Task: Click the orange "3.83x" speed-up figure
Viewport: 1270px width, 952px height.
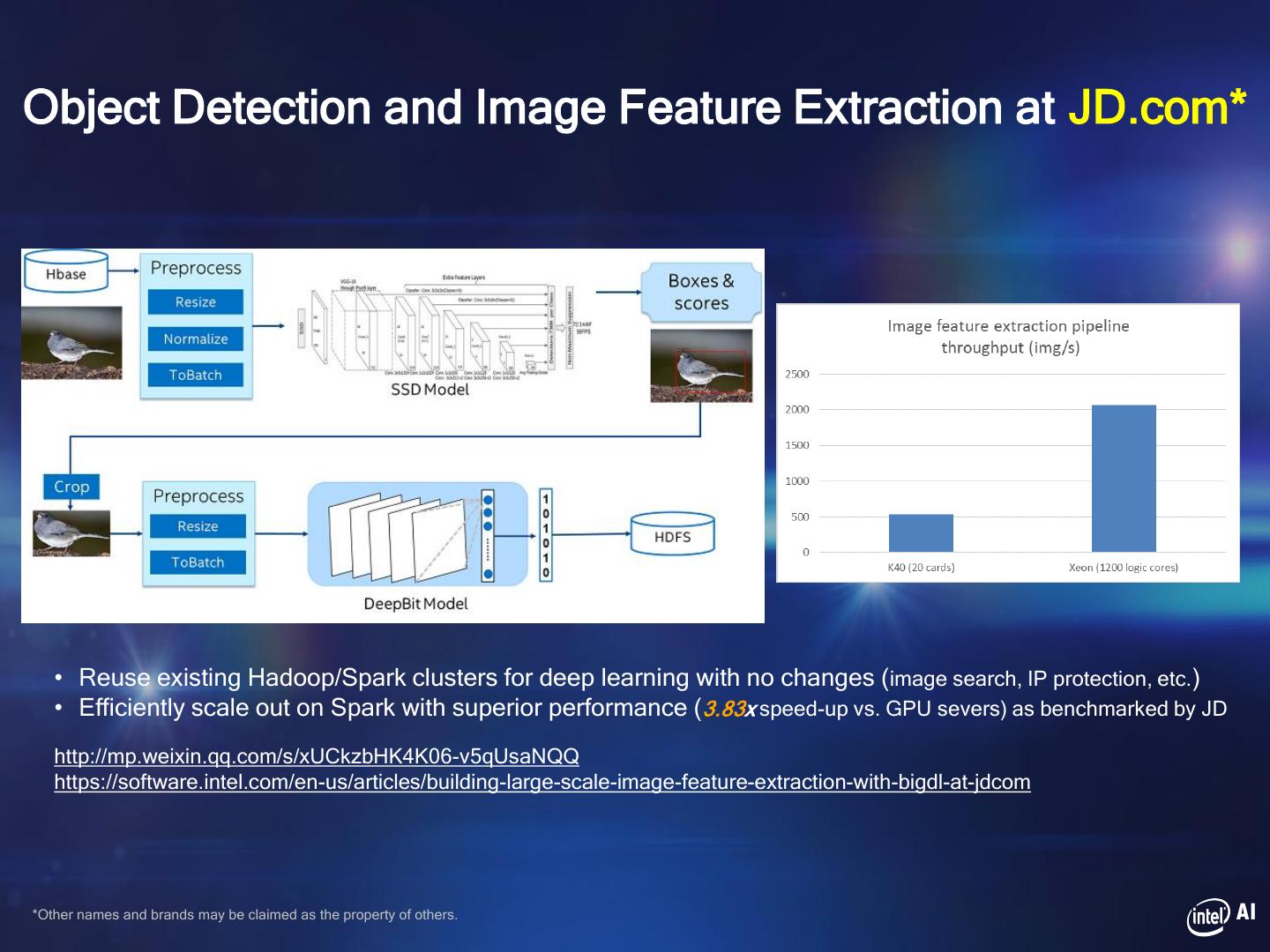Action: [x=730, y=709]
